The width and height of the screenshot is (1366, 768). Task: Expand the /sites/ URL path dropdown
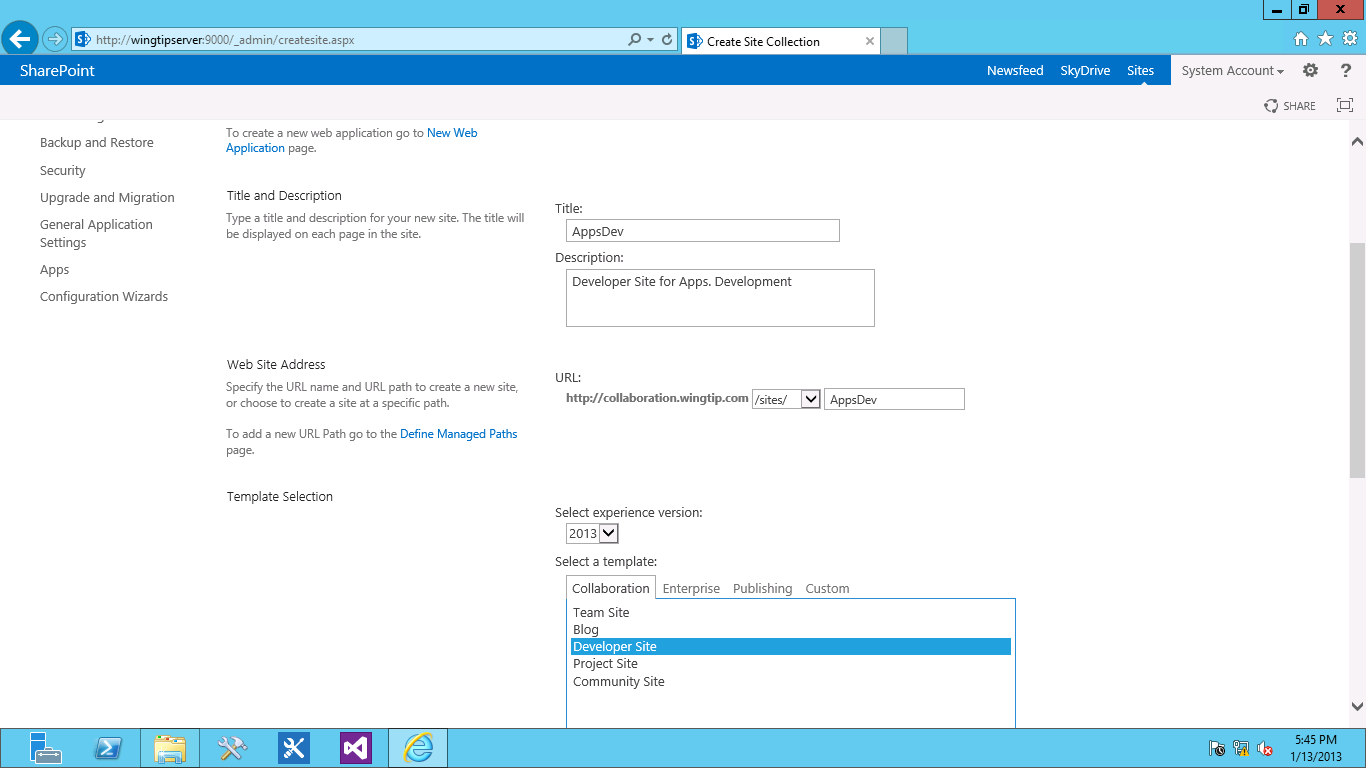[810, 399]
